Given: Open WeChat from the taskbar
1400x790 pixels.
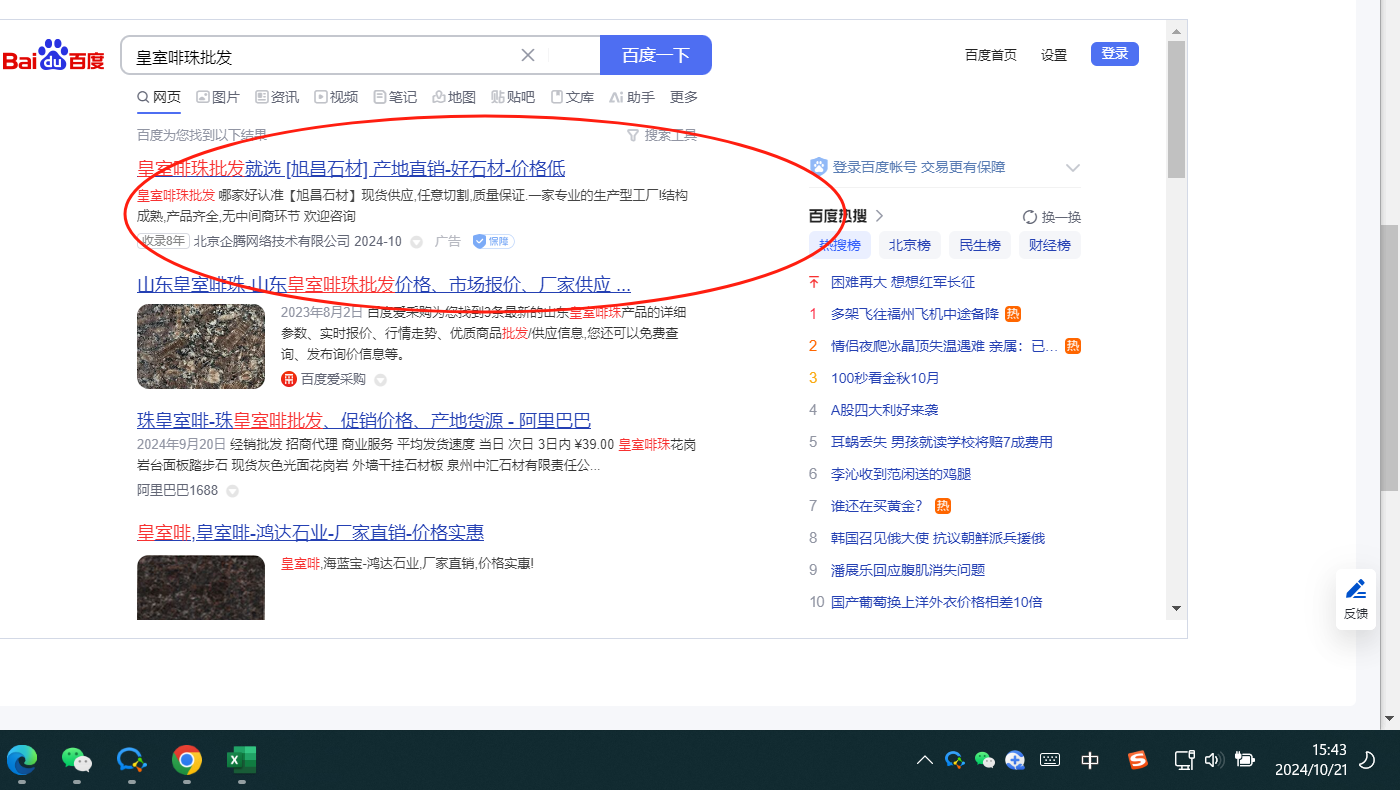Looking at the screenshot, I should click(77, 761).
